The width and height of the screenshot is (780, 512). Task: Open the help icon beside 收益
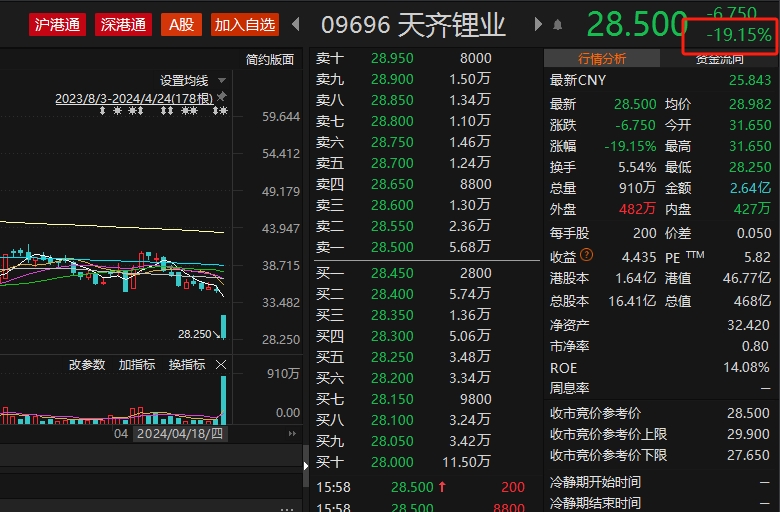[586, 255]
